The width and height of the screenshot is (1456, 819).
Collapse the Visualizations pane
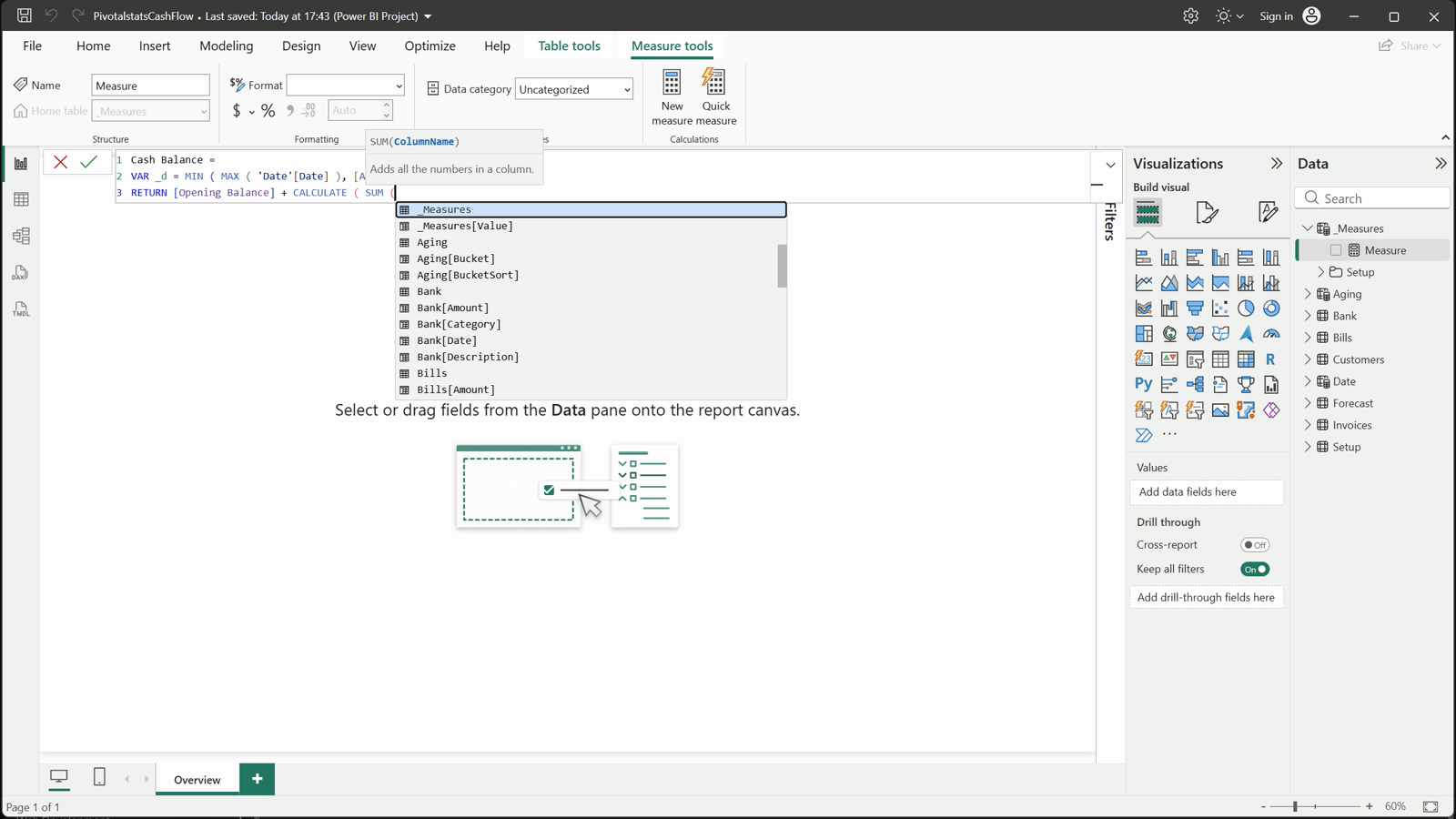(x=1276, y=164)
